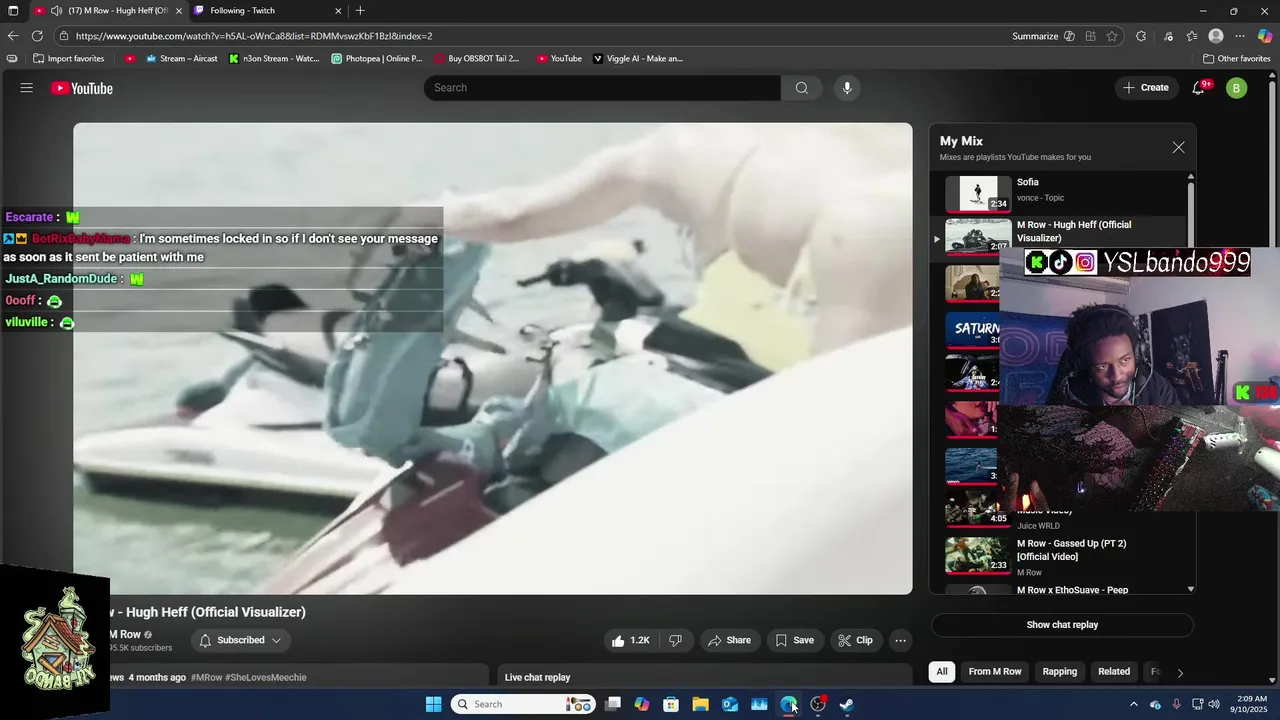Click Show chat replay button
This screenshot has height=720, width=1280.
(1062, 625)
